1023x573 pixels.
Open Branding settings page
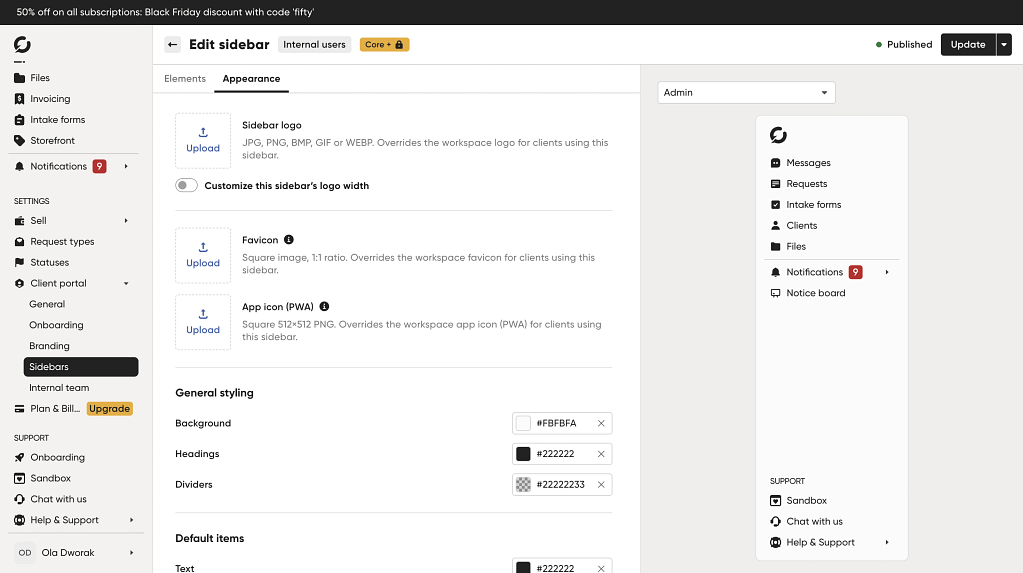pos(49,346)
